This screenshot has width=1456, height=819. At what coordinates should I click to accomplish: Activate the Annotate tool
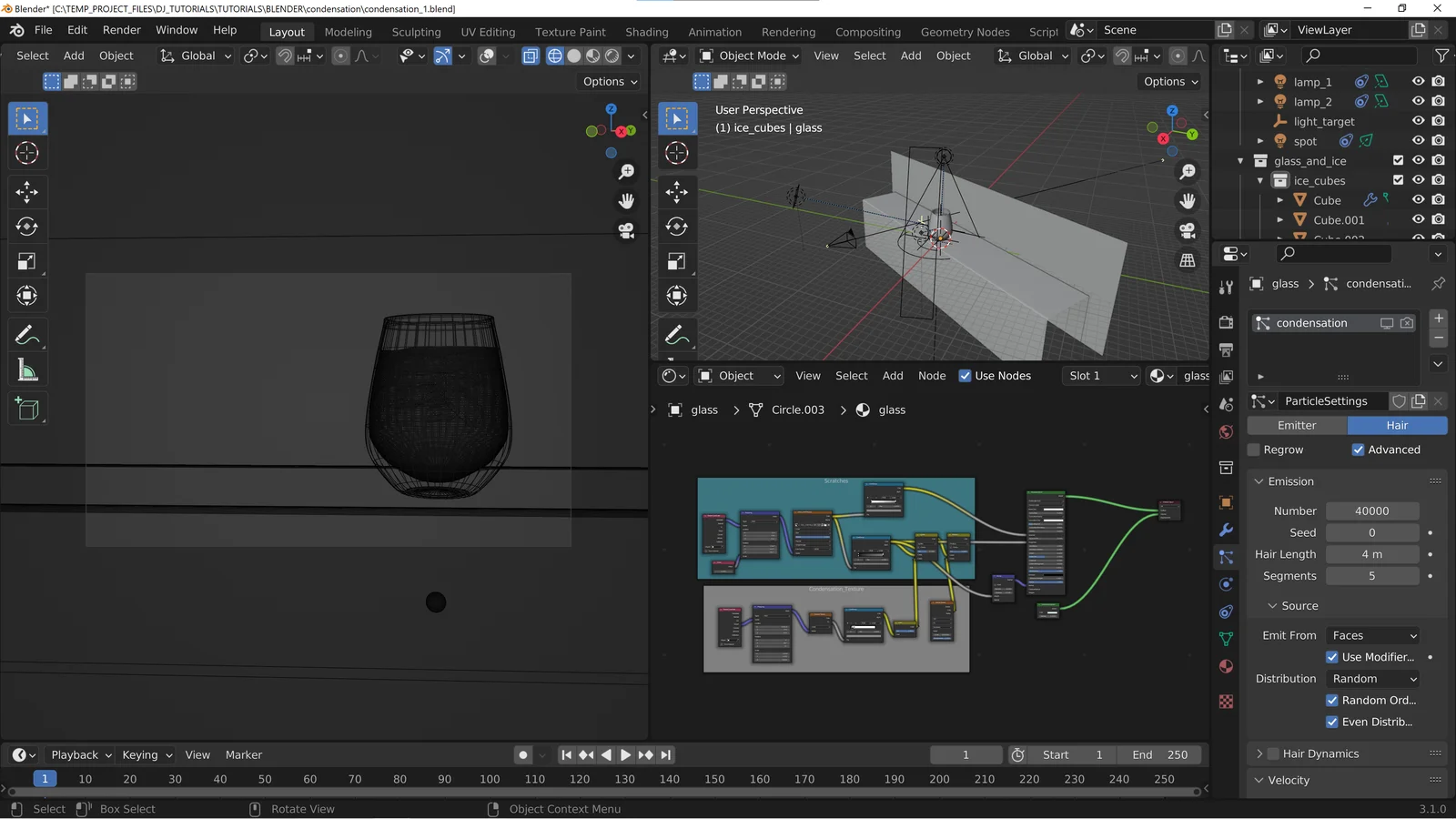[x=27, y=334]
